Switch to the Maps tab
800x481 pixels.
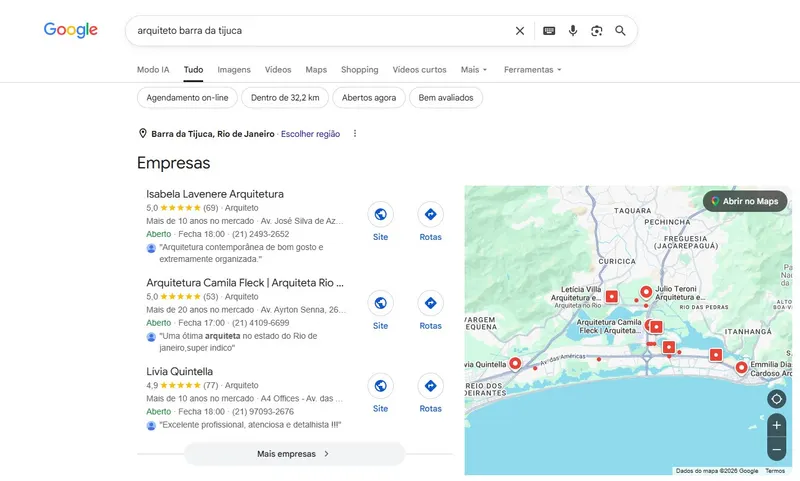pyautogui.click(x=316, y=70)
